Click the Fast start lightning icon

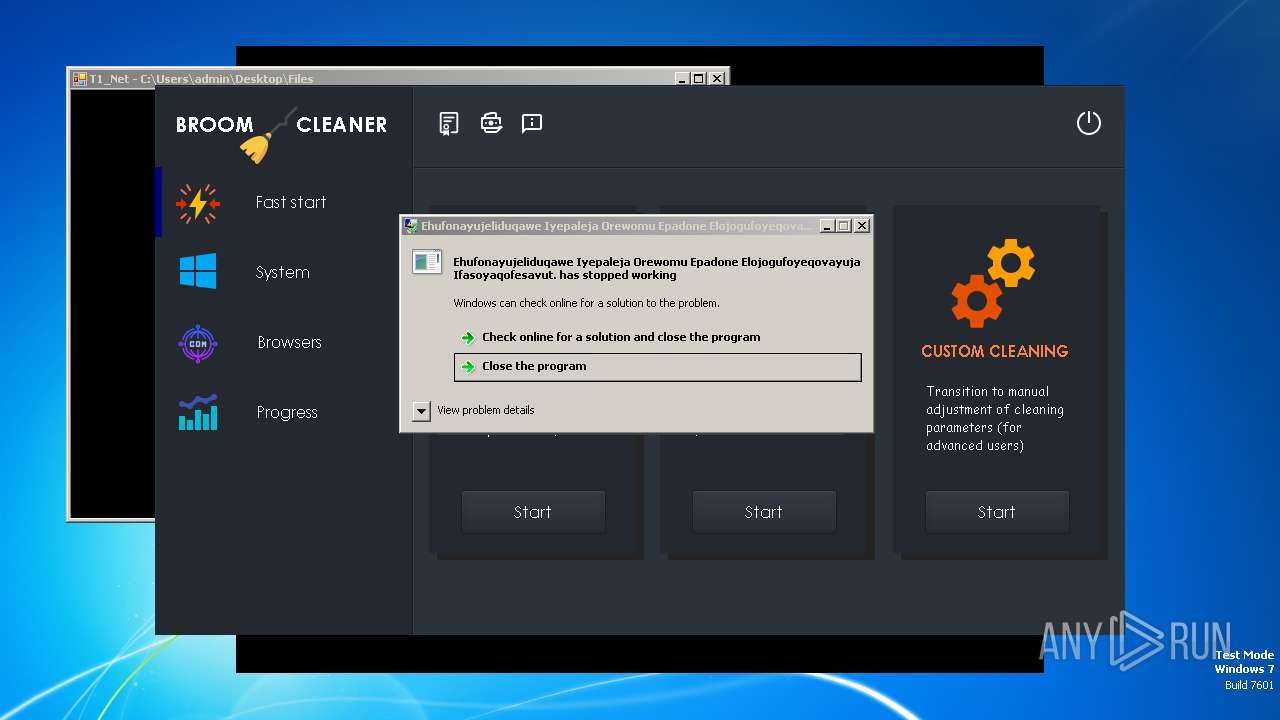pyautogui.click(x=198, y=203)
